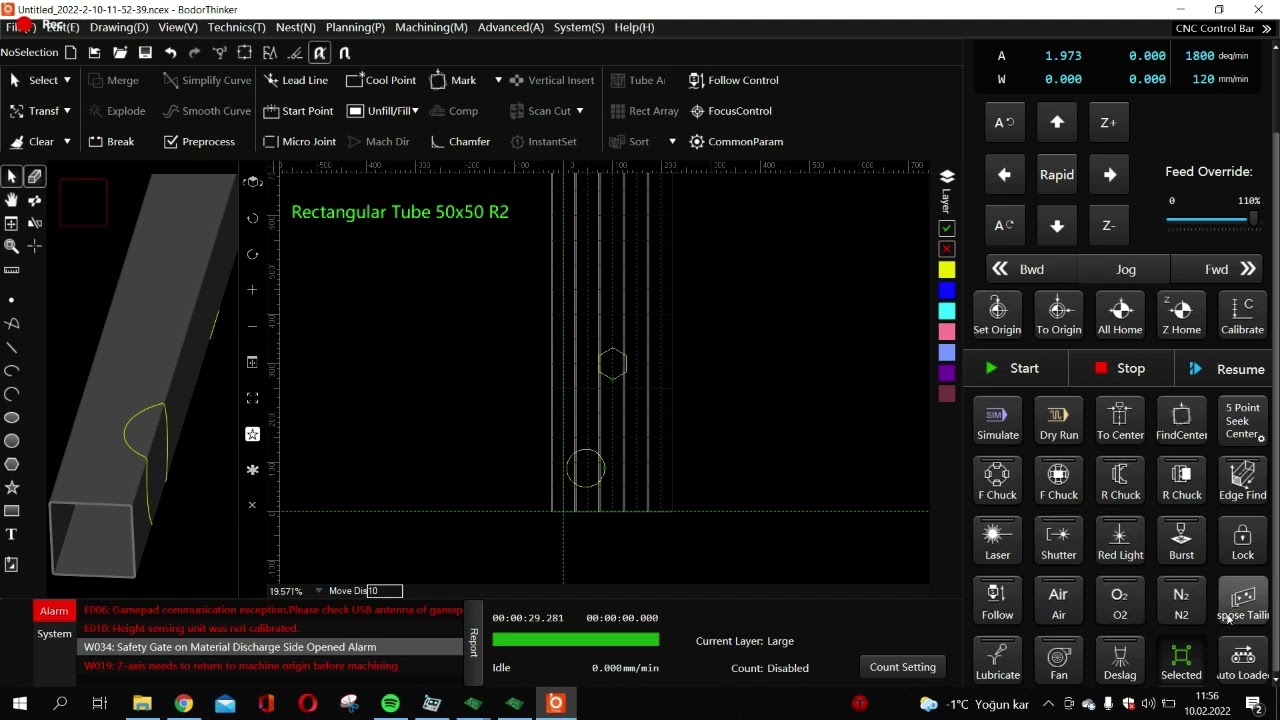Adjust the Feed Override slider handle

(1253, 220)
